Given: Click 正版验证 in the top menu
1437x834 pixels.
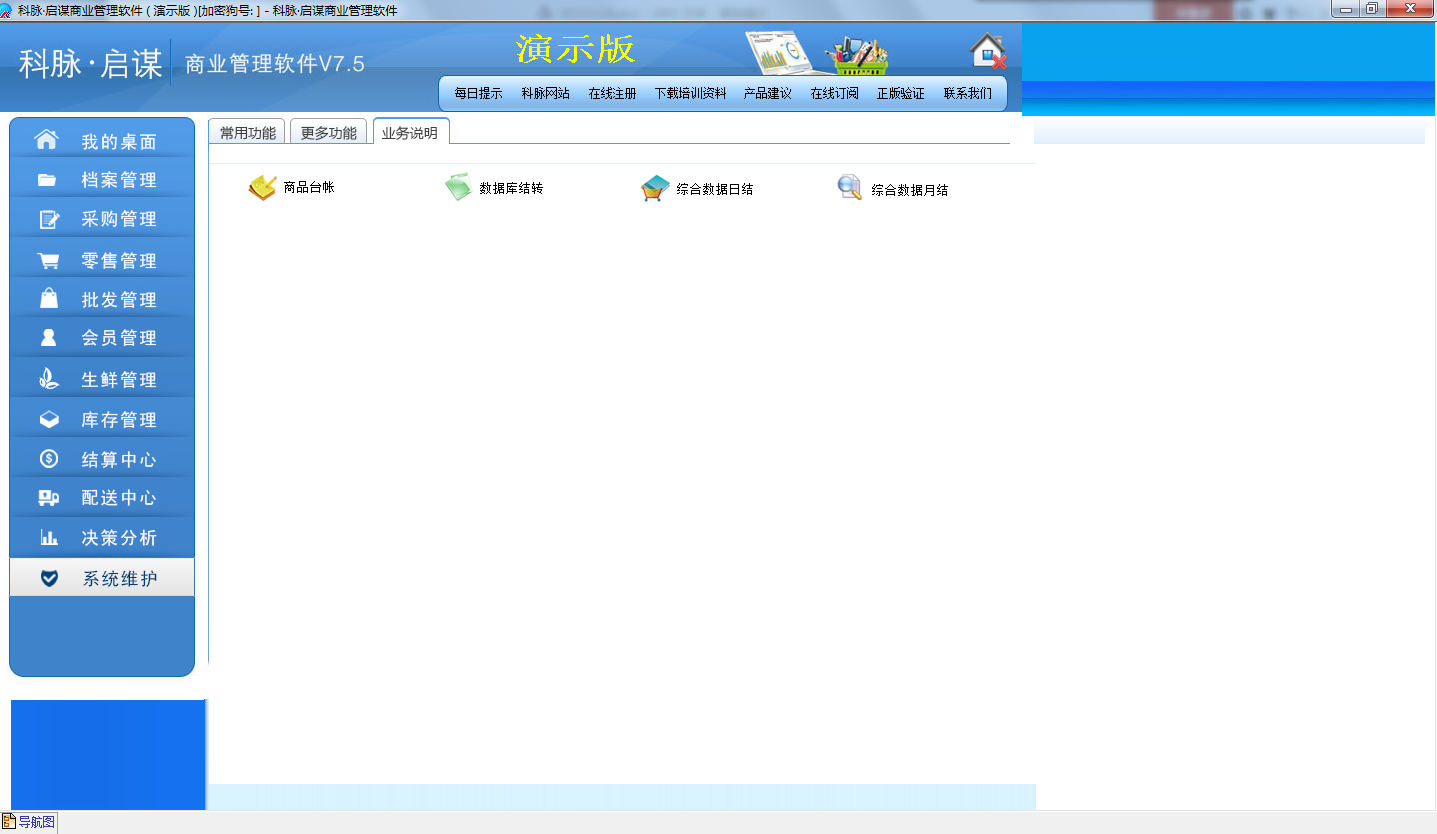Looking at the screenshot, I should pos(900,93).
